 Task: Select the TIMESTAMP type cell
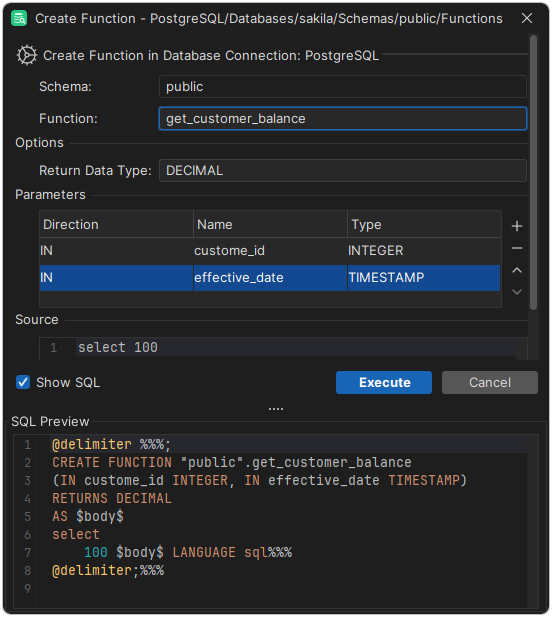coord(424,278)
